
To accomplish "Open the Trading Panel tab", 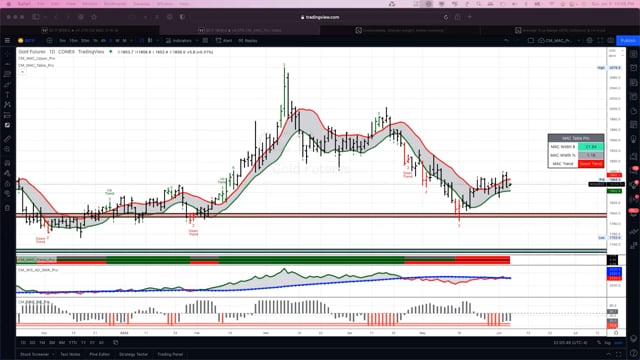I will click(170, 354).
